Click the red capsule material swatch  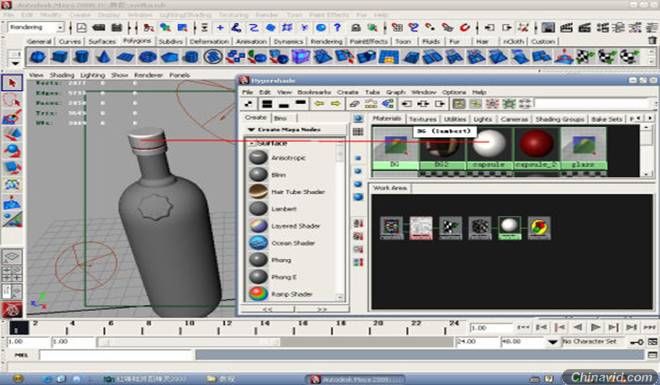pos(536,143)
